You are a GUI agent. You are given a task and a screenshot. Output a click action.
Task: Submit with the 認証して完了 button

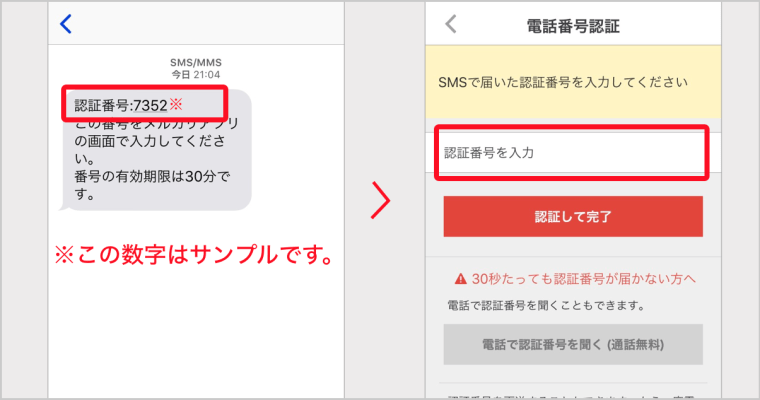click(573, 216)
